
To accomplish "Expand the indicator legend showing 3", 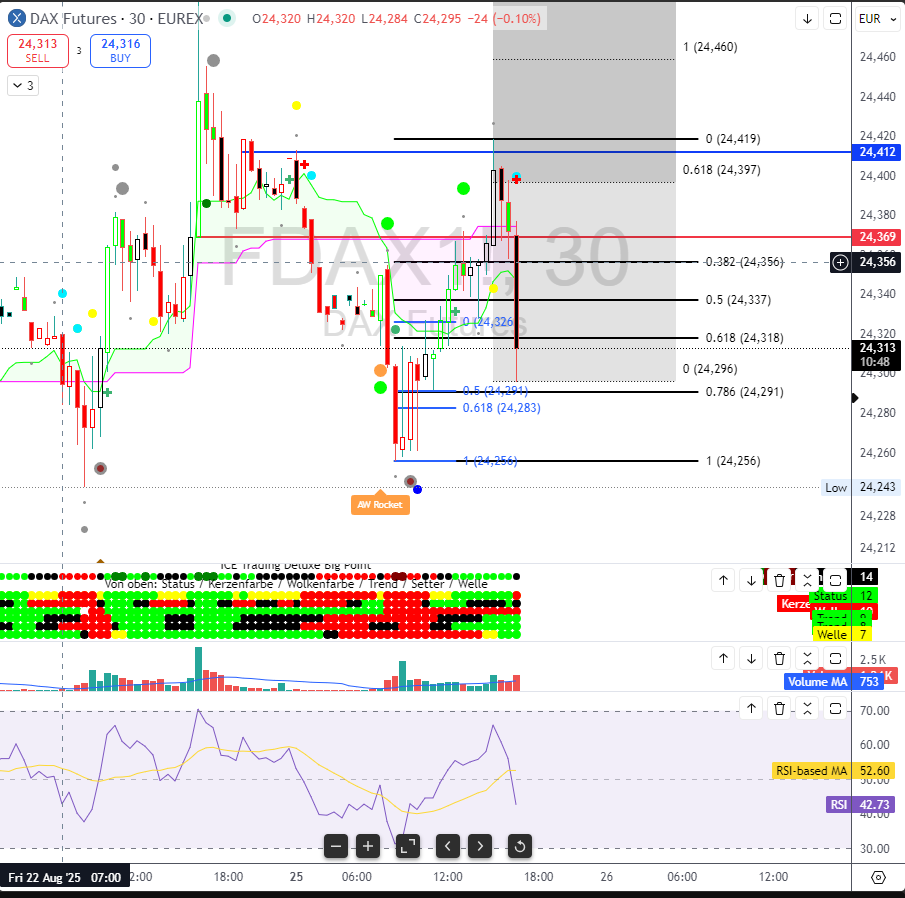I will (23, 86).
